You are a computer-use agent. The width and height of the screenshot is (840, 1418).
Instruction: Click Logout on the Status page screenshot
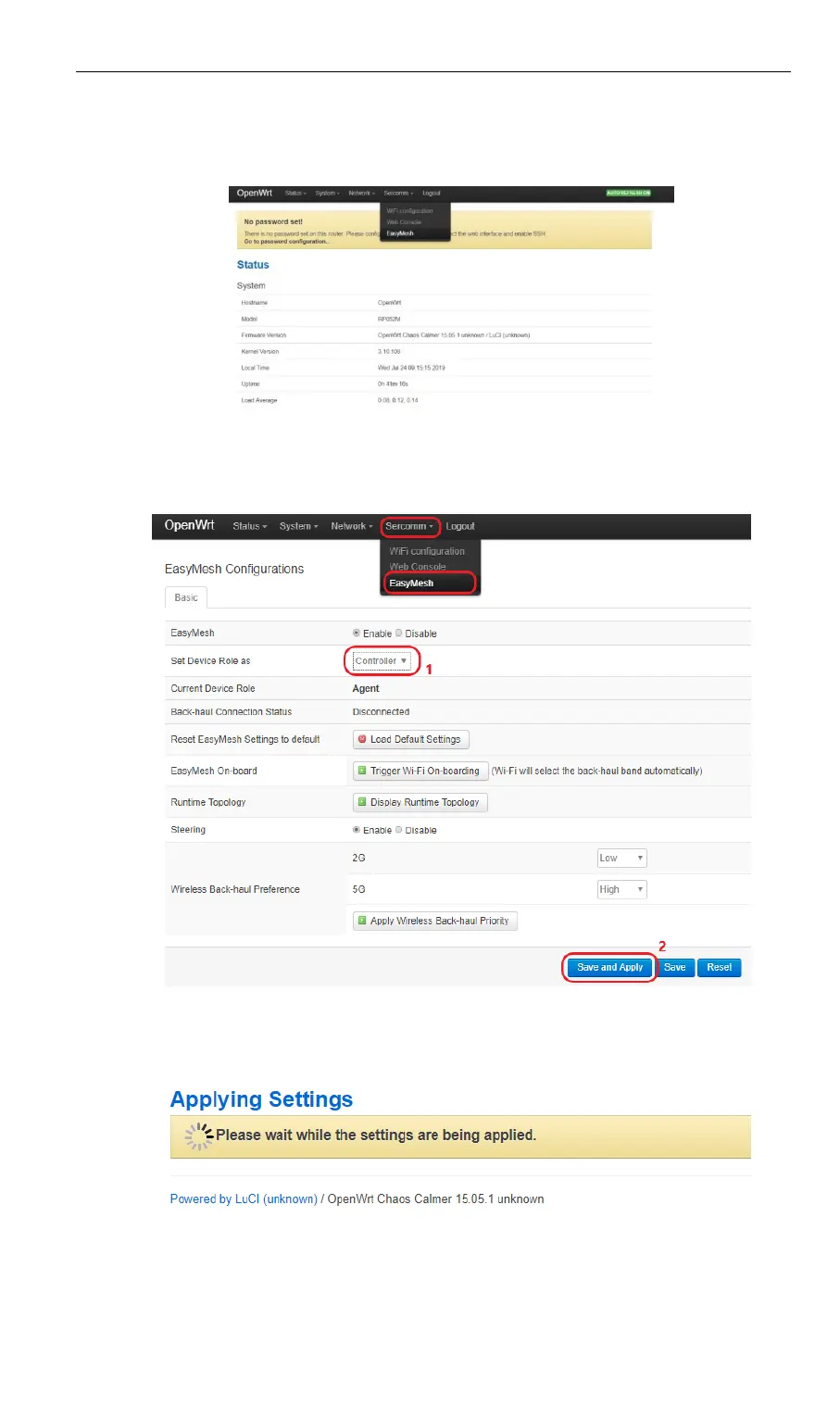click(x=432, y=194)
